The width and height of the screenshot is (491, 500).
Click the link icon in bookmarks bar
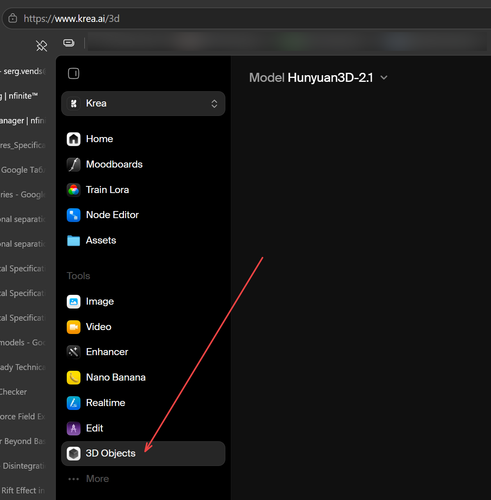tap(69, 43)
